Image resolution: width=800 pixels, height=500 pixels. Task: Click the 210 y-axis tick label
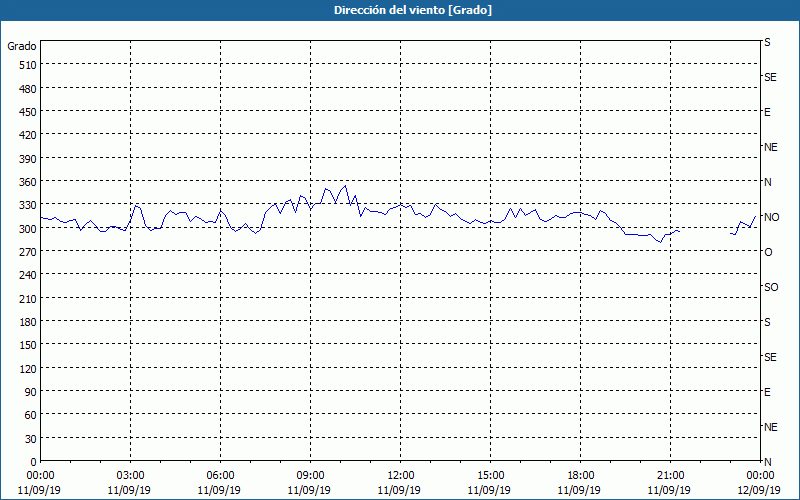click(x=28, y=299)
